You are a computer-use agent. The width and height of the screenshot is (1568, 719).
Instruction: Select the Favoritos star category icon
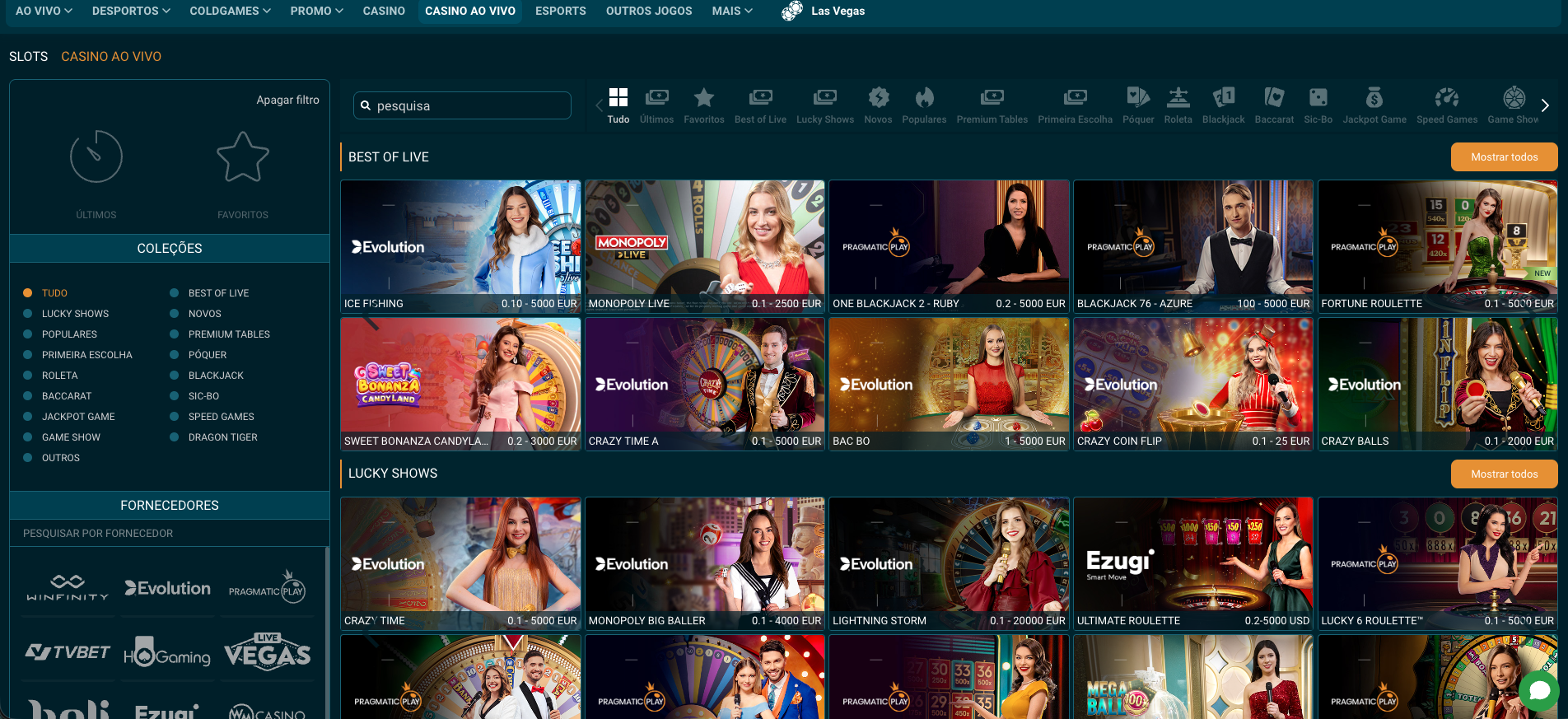[x=703, y=98]
